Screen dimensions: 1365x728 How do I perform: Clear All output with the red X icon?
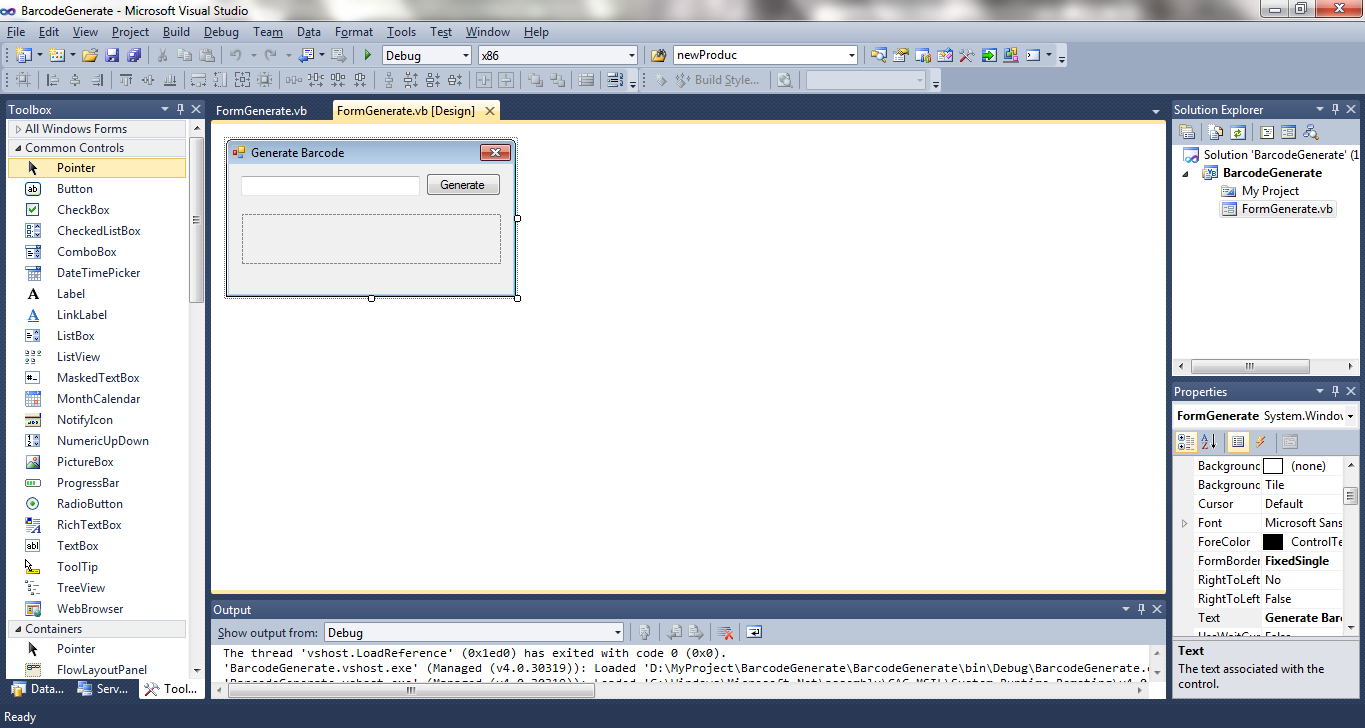tap(726, 632)
